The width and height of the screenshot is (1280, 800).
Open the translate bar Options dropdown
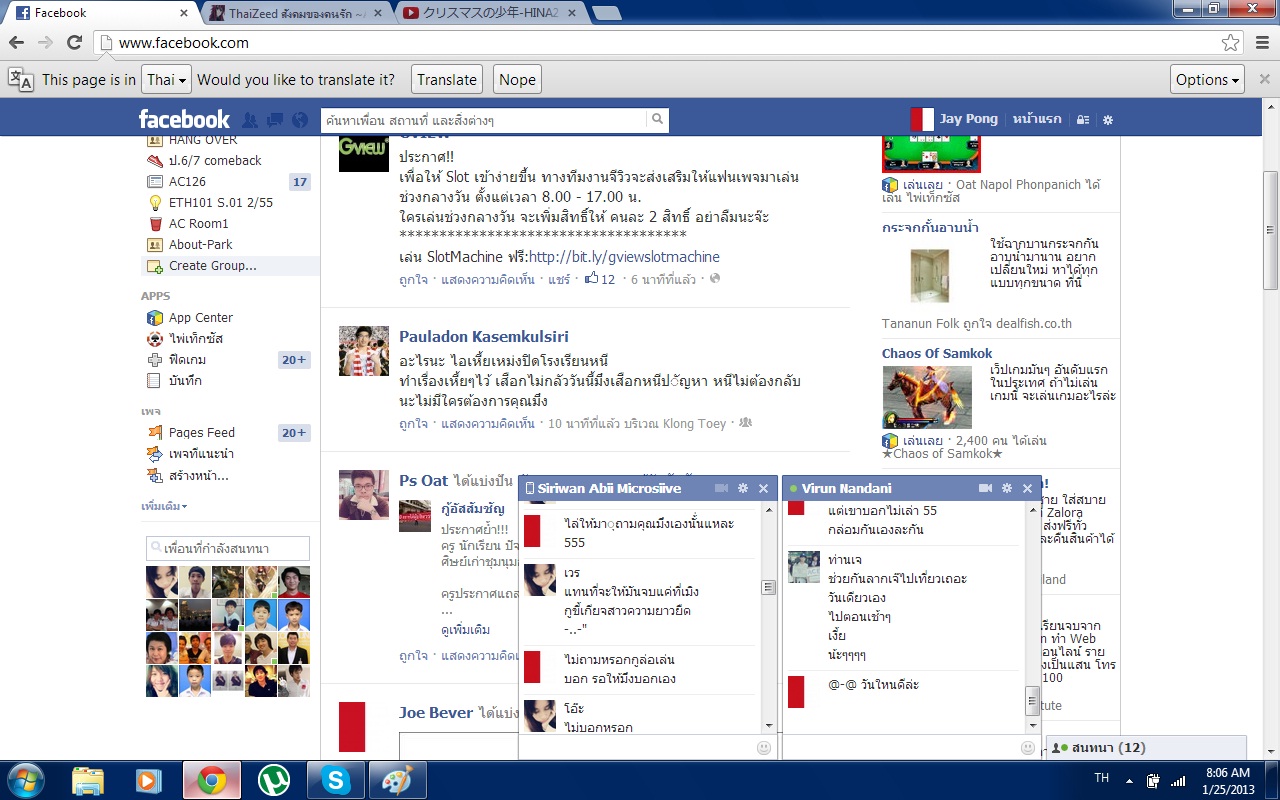coord(1207,80)
